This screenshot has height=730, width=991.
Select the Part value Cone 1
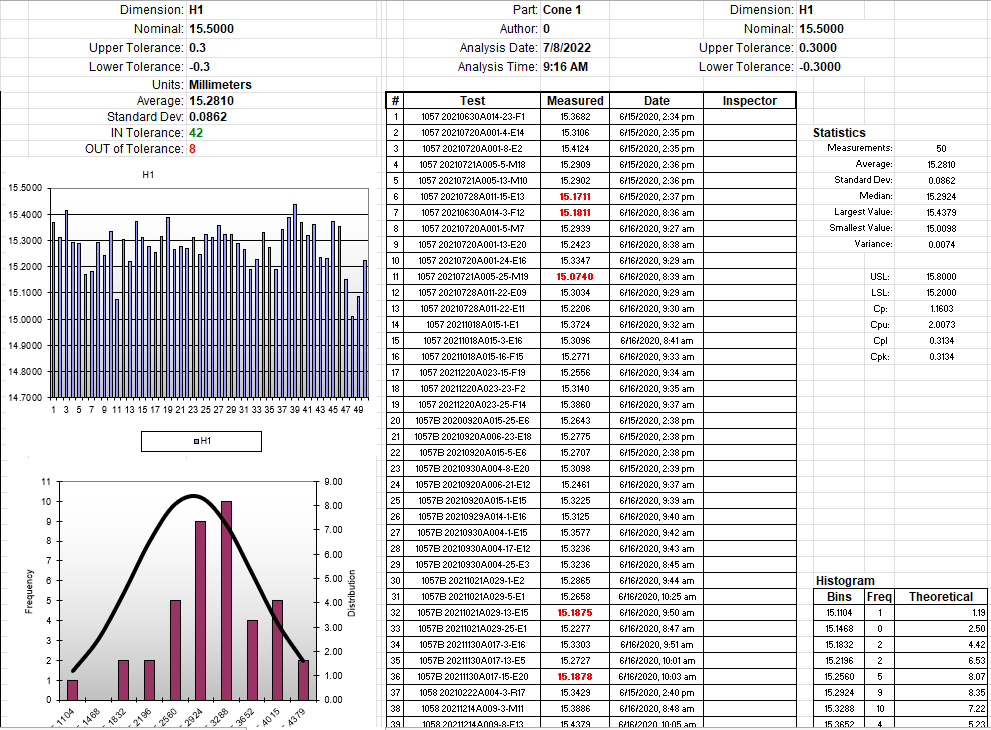pos(562,10)
